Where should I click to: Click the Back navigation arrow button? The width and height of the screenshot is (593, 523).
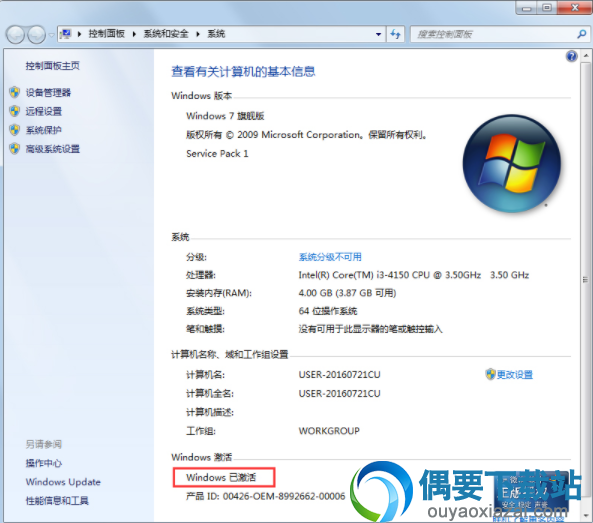click(16, 35)
